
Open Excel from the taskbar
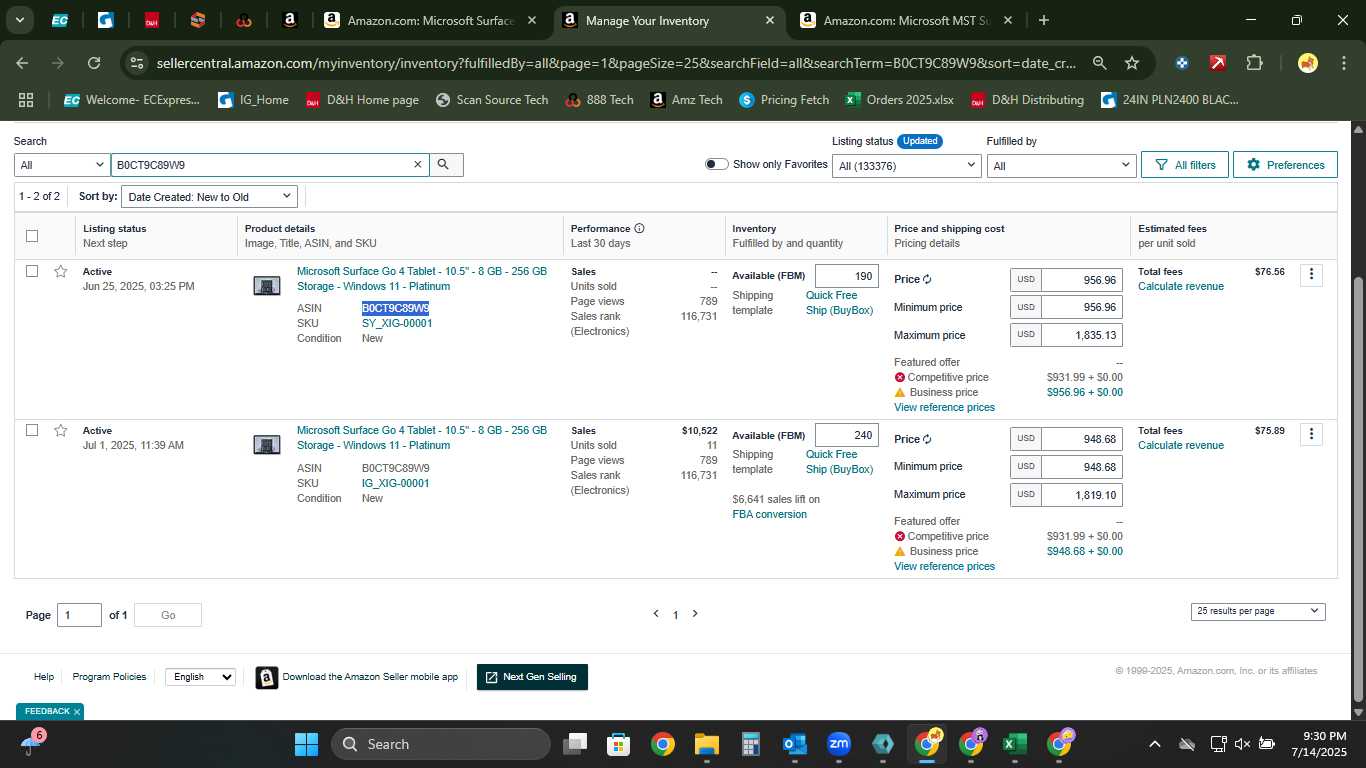tap(1015, 744)
